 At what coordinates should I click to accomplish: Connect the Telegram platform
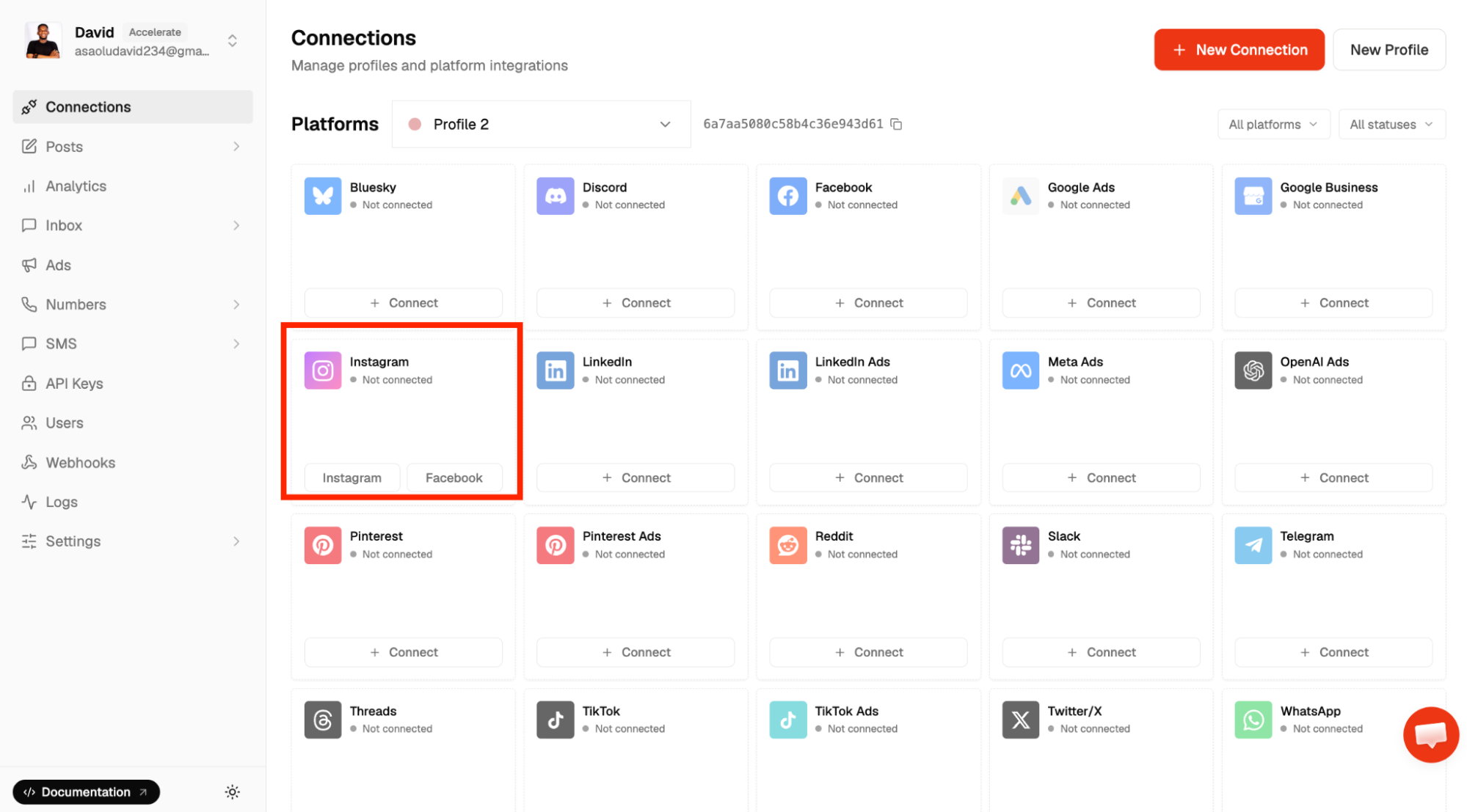click(1333, 652)
